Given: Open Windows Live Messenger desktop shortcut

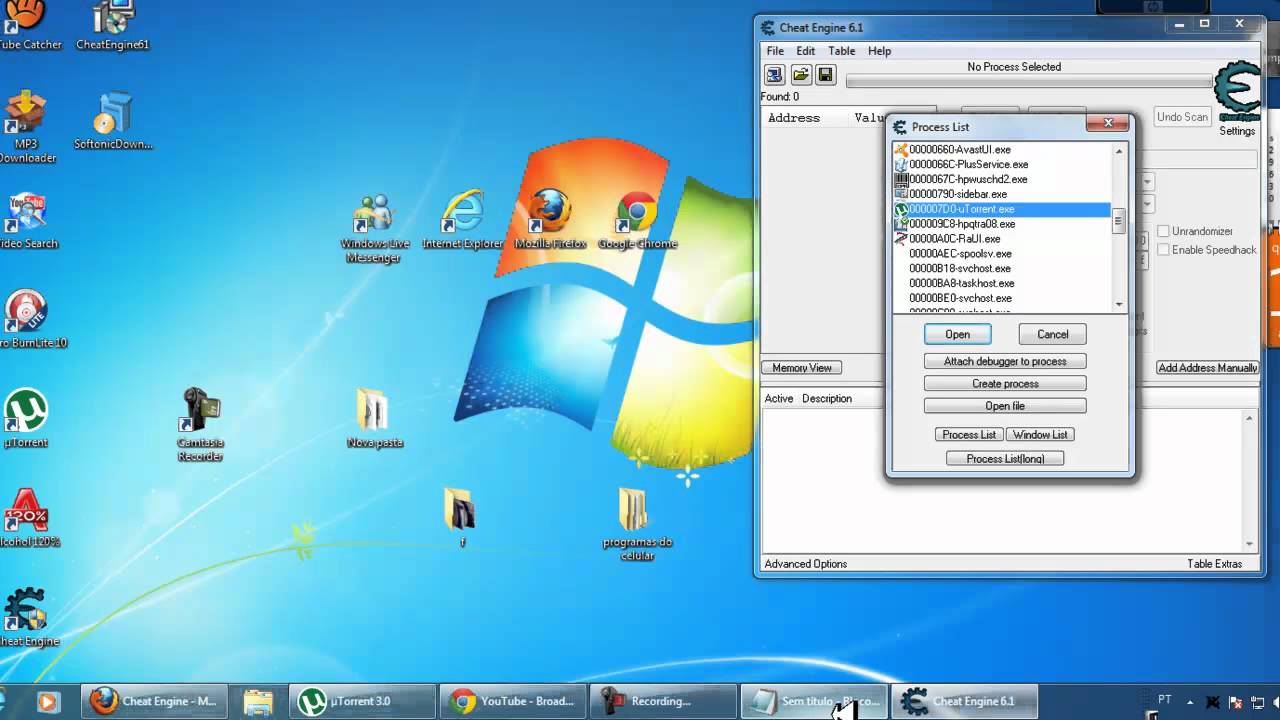Looking at the screenshot, I should 375,228.
